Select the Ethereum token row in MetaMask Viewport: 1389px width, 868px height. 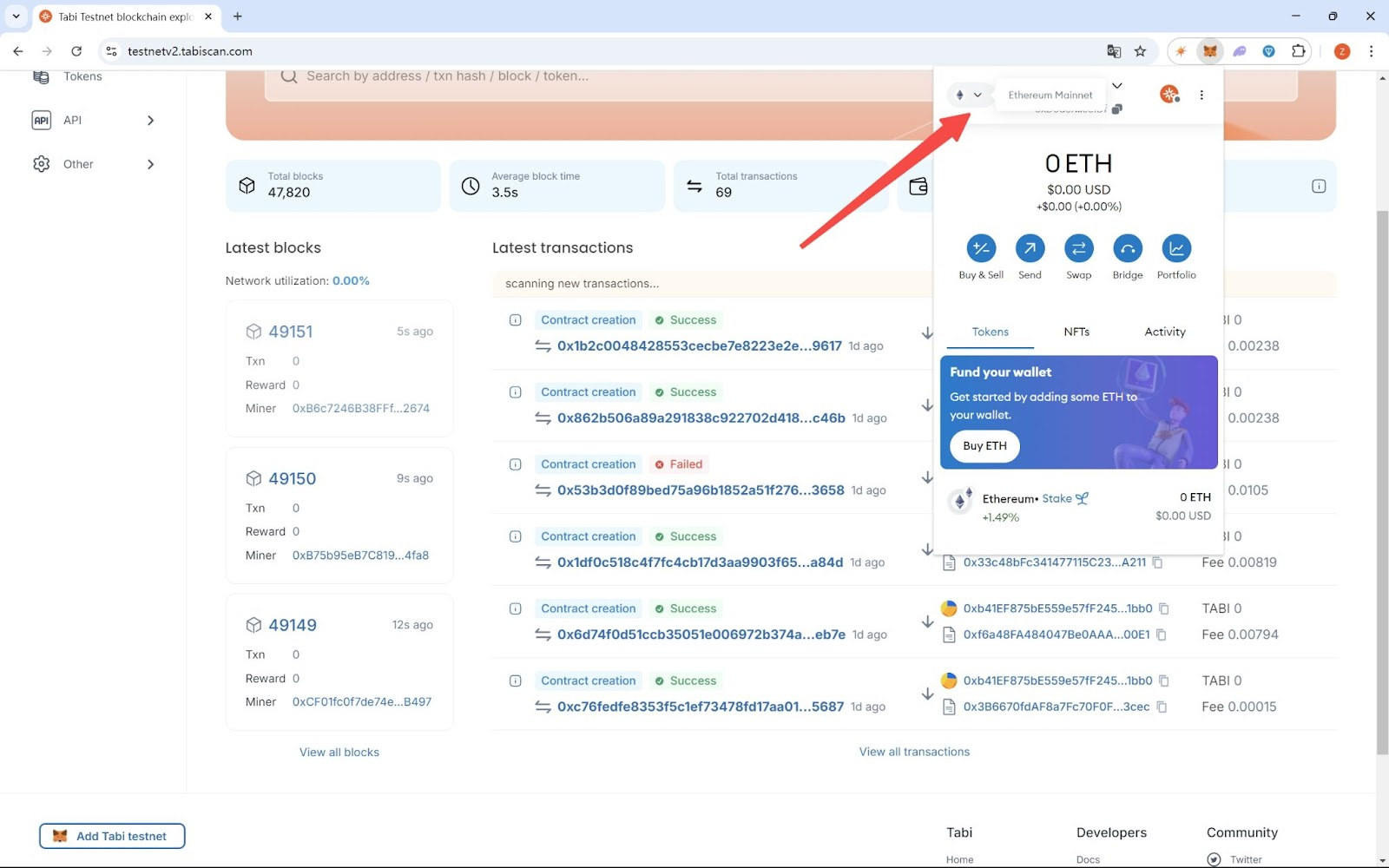click(x=1079, y=506)
